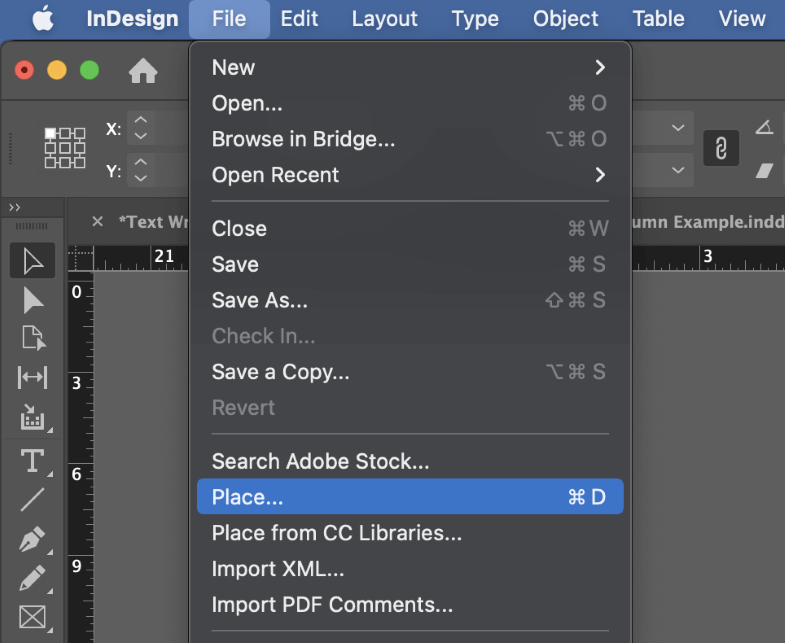785x643 pixels.
Task: Choose Import PDF Comments...
Action: 410,604
